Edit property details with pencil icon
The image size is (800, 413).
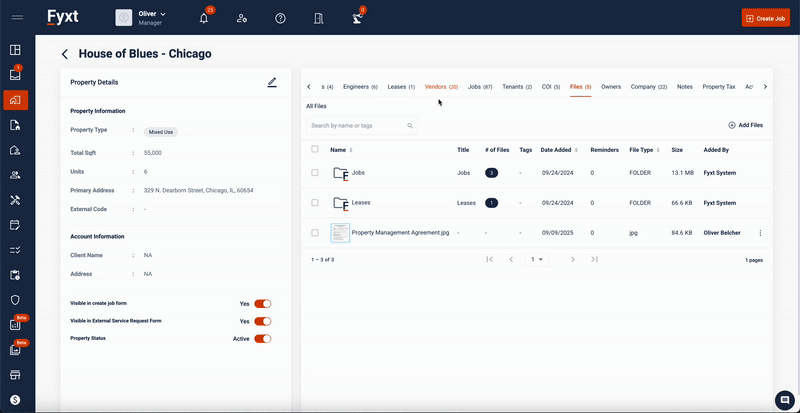[x=272, y=82]
